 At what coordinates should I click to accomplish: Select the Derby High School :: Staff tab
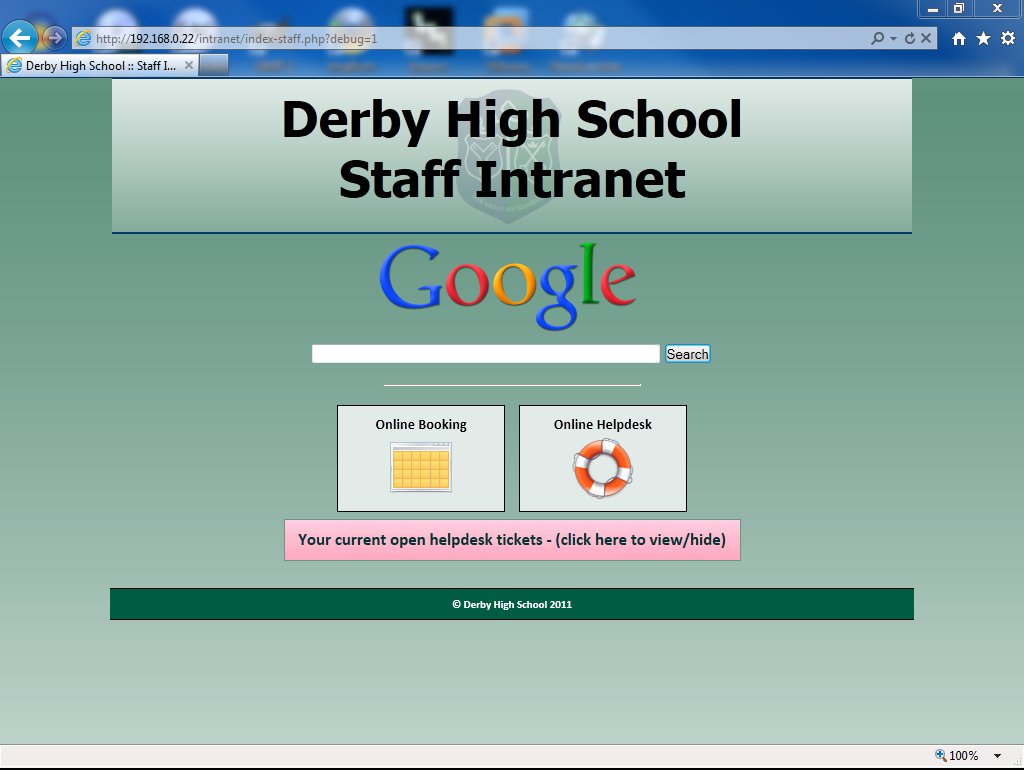tap(99, 65)
